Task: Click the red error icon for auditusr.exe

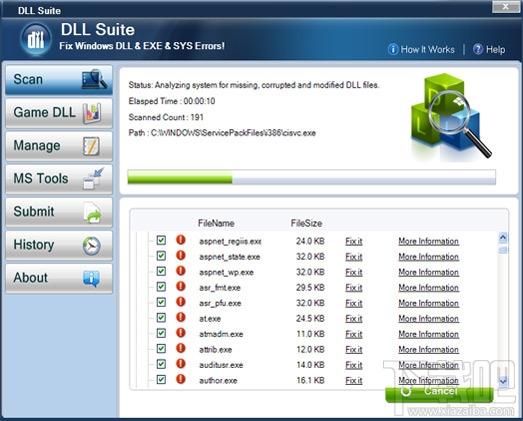Action: click(x=181, y=364)
